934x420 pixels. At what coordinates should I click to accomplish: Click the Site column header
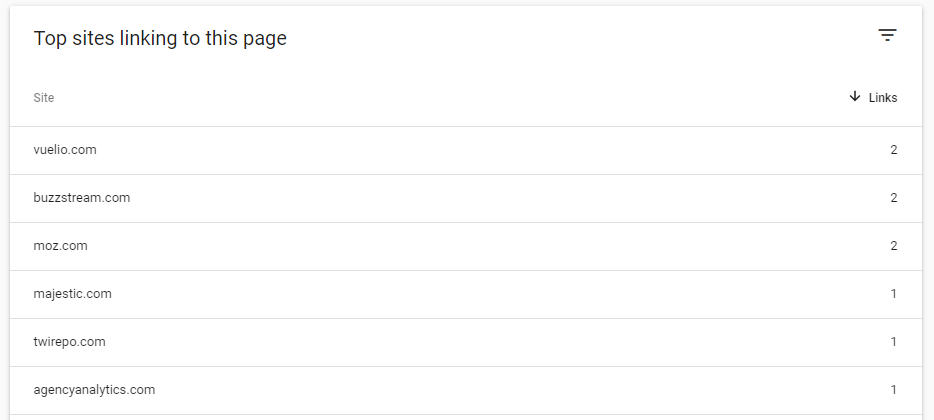tap(44, 98)
